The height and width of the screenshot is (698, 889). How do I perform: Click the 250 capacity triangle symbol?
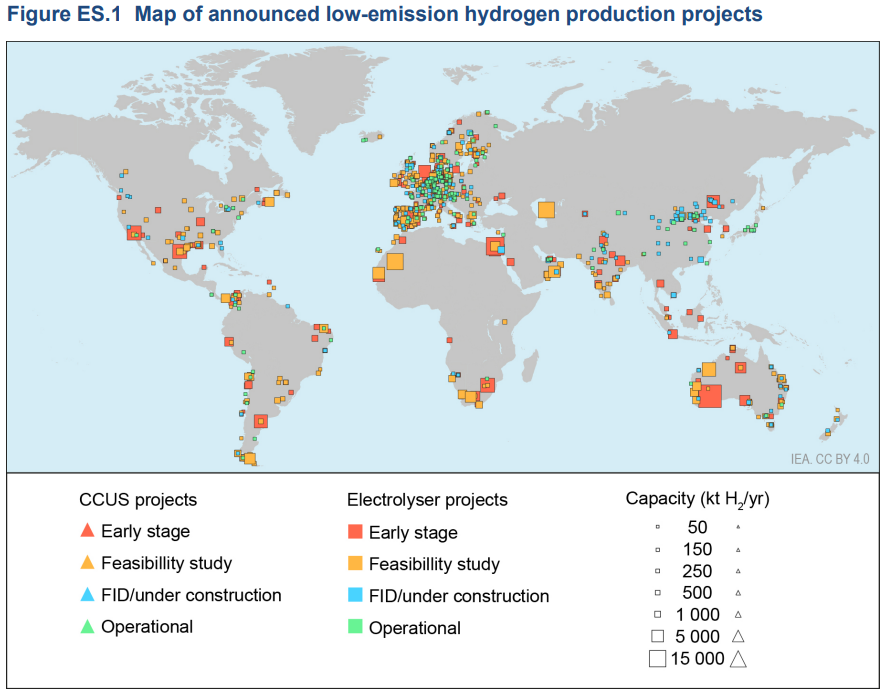(738, 571)
